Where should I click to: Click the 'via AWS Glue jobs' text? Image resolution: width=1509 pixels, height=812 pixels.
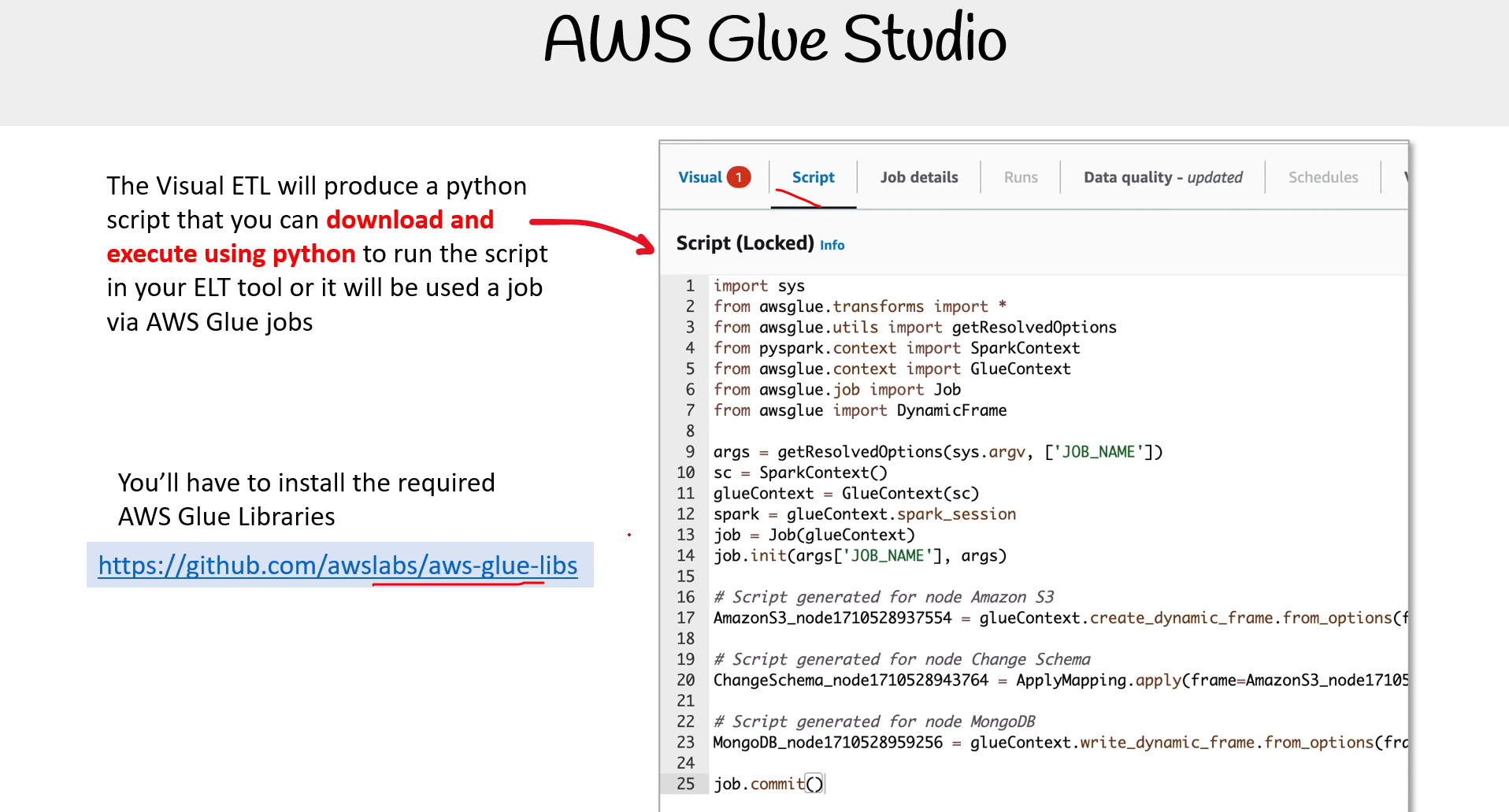[209, 322]
